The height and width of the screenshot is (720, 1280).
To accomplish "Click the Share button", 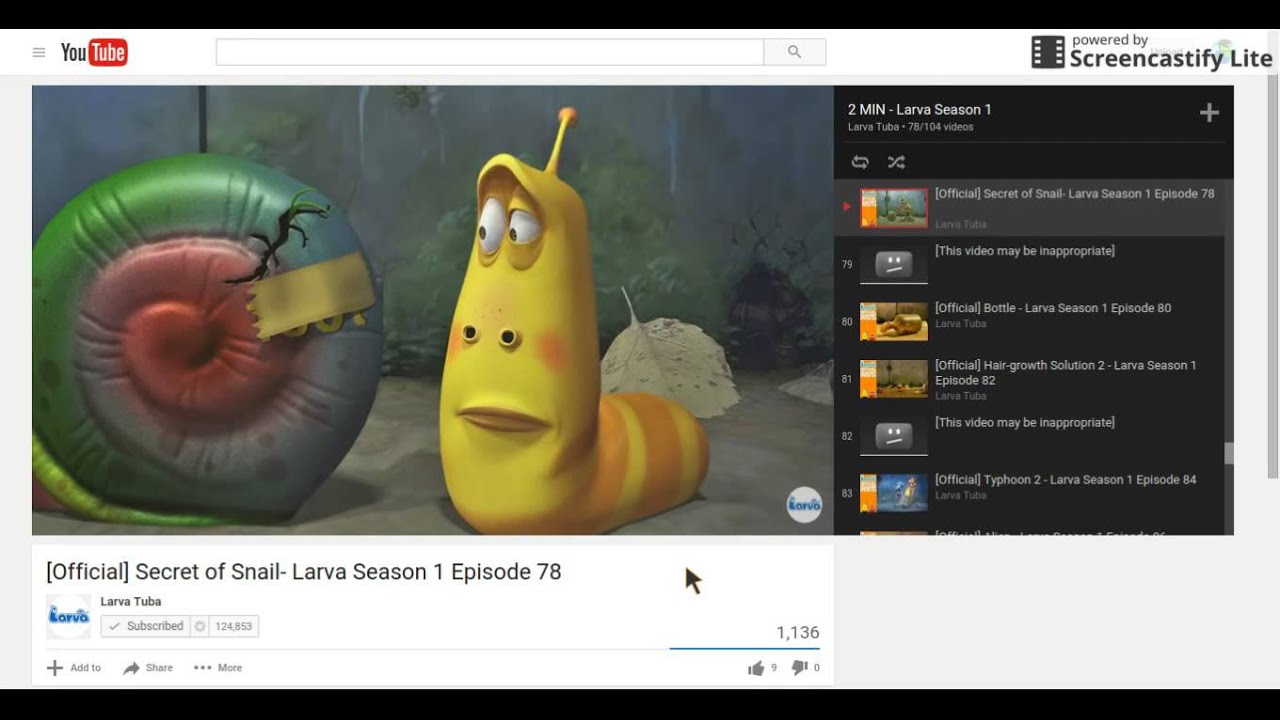I will 148,668.
